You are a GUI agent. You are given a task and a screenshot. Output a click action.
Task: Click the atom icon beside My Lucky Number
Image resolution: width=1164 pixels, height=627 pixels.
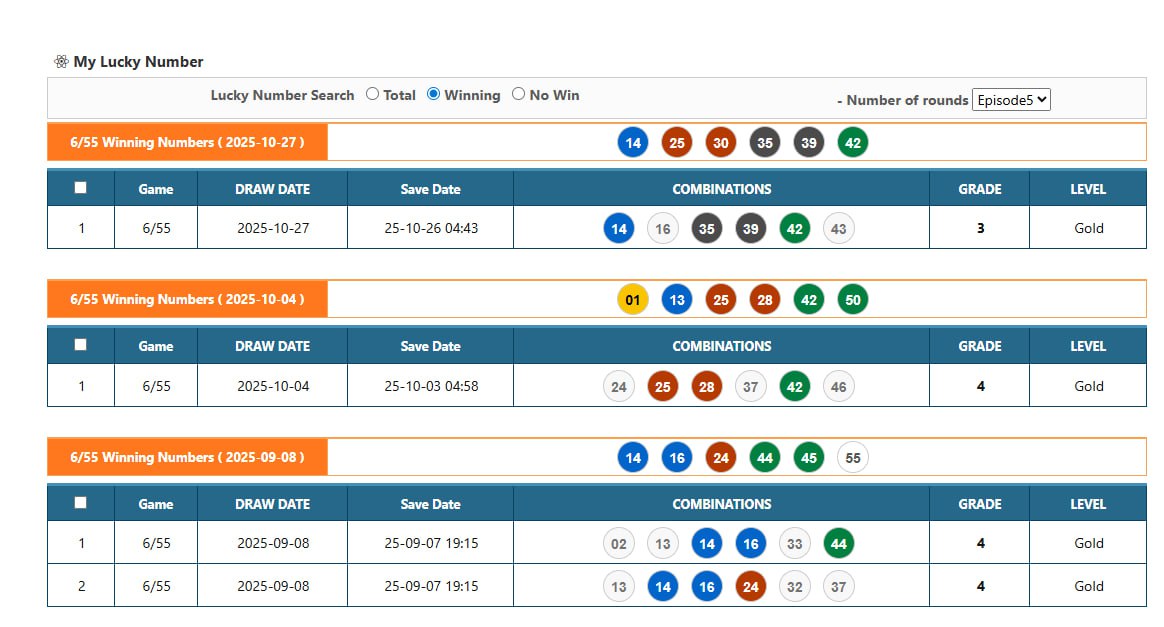coord(61,62)
